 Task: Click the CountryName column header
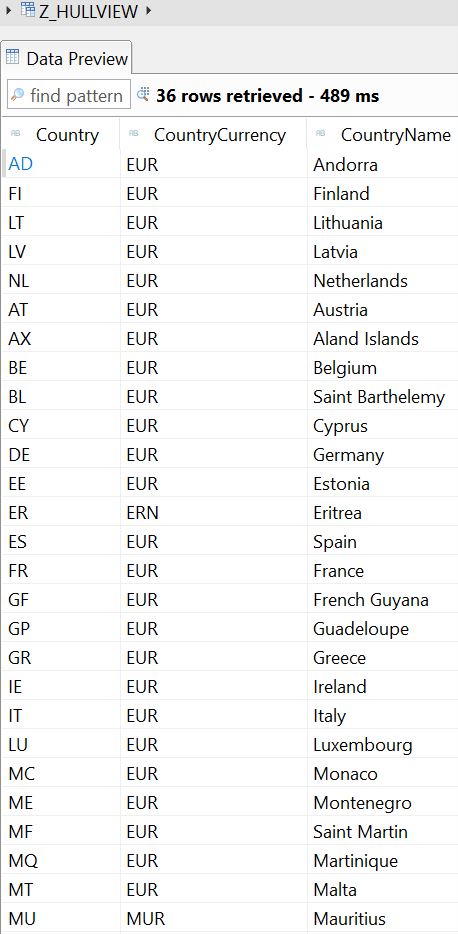click(x=382, y=135)
